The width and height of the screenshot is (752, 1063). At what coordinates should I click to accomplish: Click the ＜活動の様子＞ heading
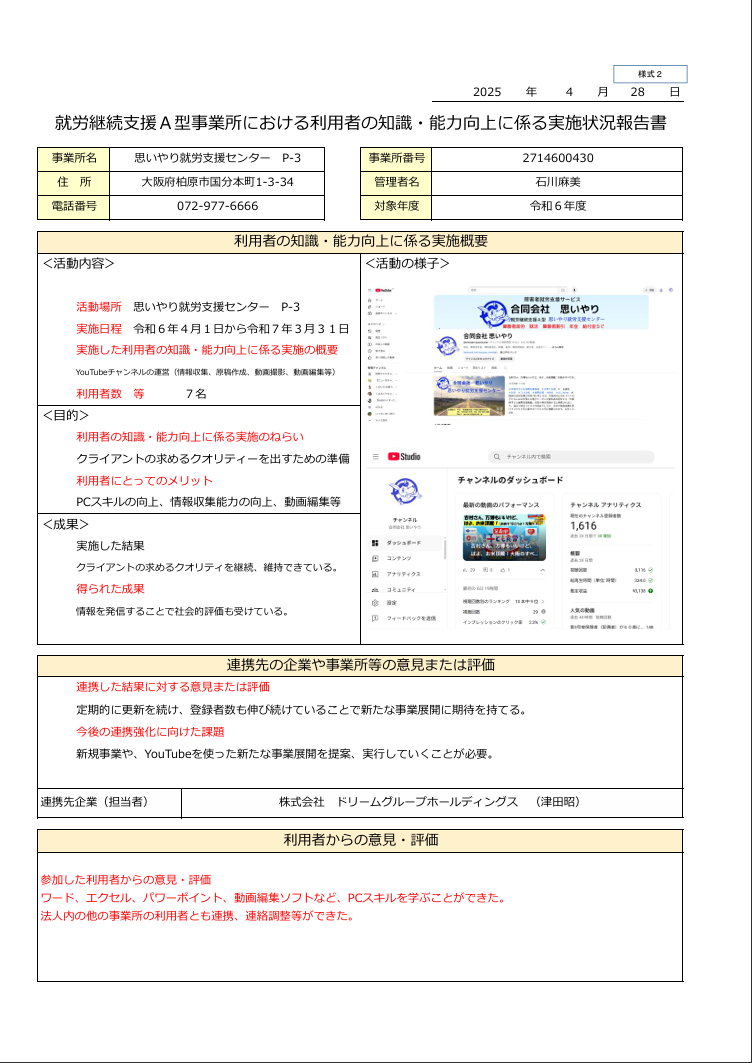408,264
